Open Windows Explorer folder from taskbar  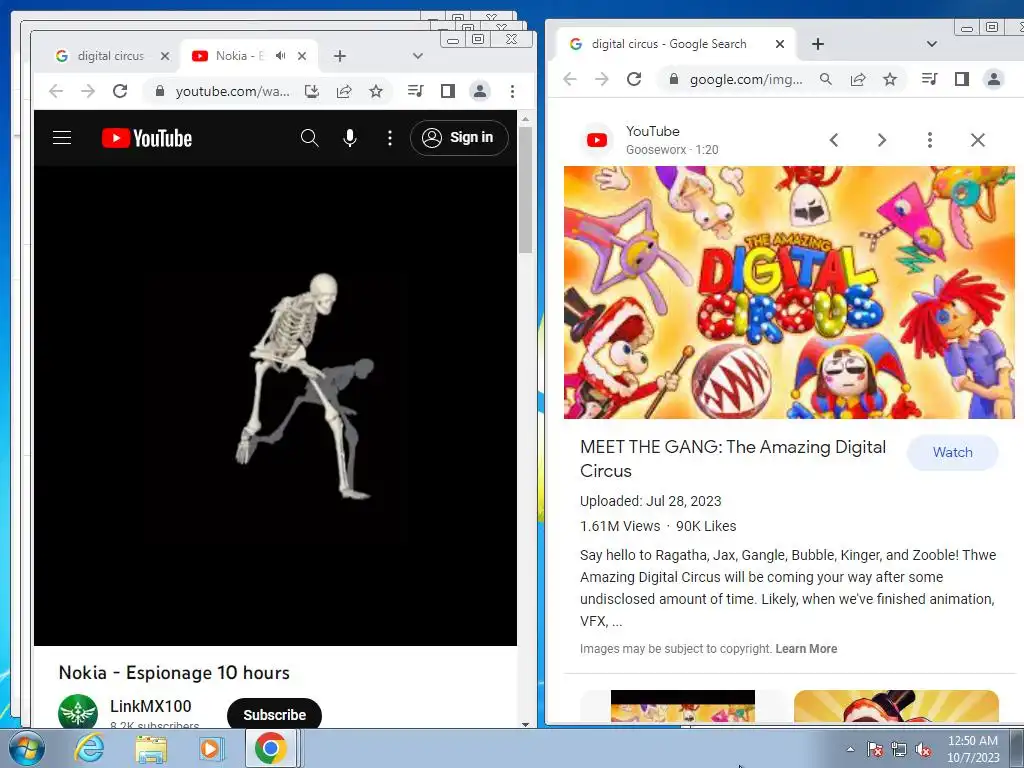(x=151, y=749)
